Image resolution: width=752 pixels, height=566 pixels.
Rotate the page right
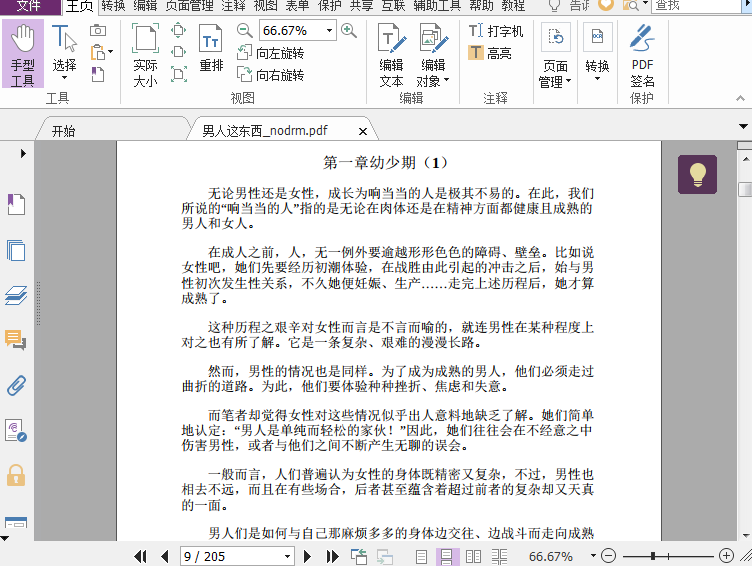(x=270, y=75)
